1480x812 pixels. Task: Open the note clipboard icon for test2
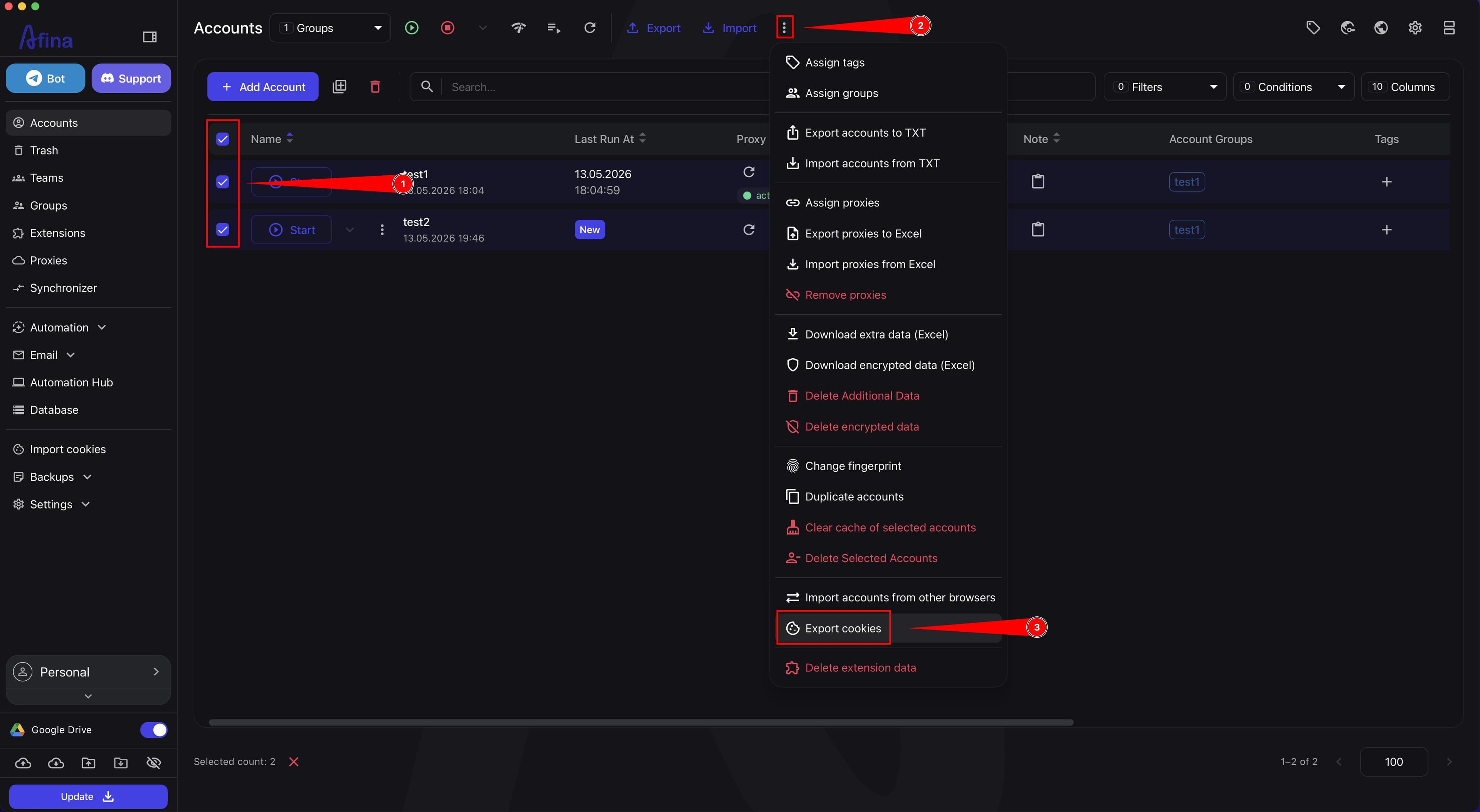click(1038, 230)
